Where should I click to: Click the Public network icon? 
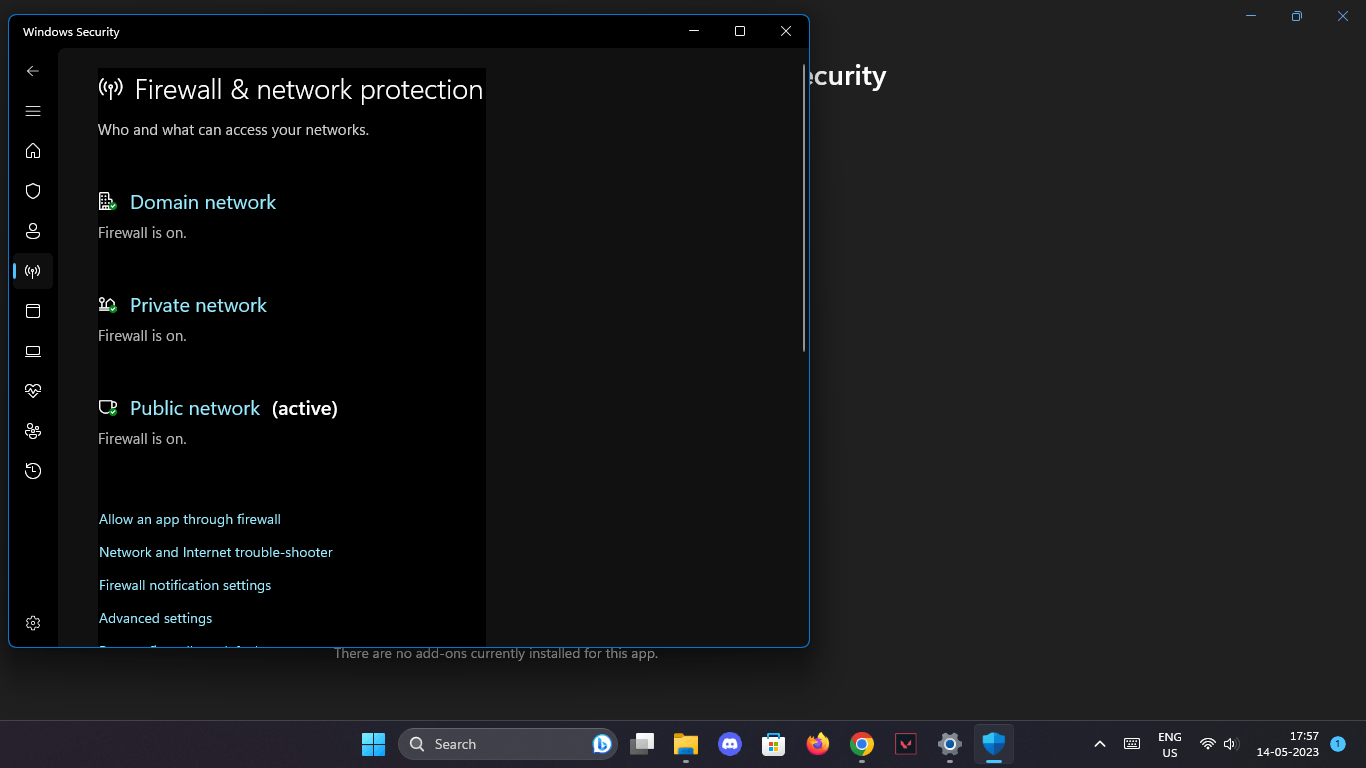tap(108, 408)
